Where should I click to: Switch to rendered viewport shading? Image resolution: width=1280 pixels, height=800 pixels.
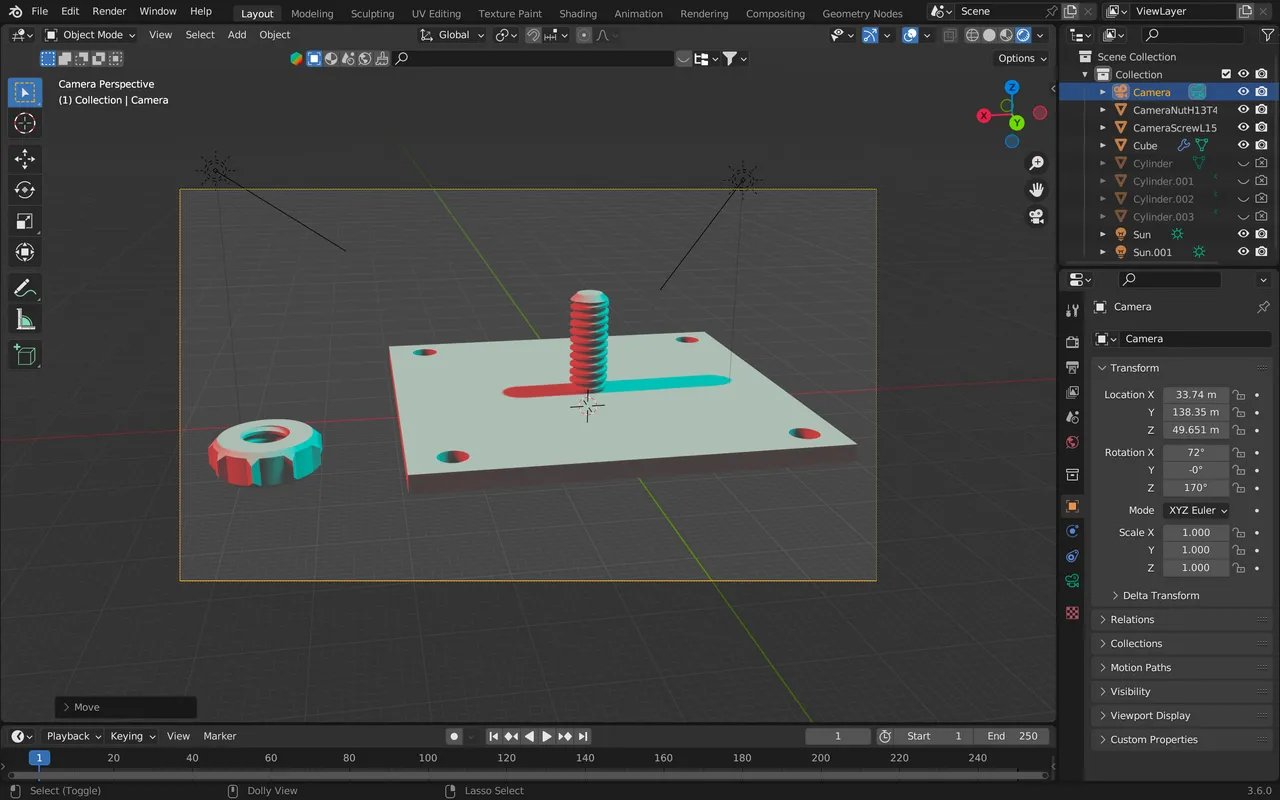click(1024, 34)
